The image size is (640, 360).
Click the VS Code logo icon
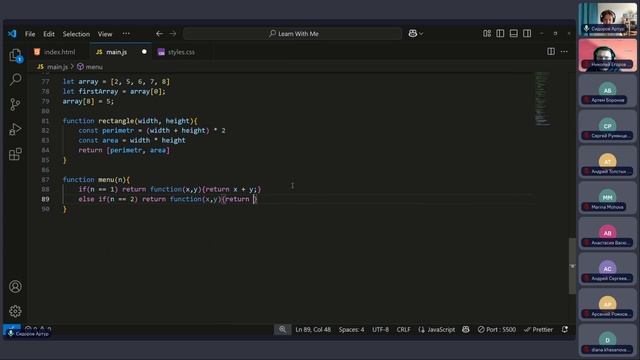[x=12, y=33]
